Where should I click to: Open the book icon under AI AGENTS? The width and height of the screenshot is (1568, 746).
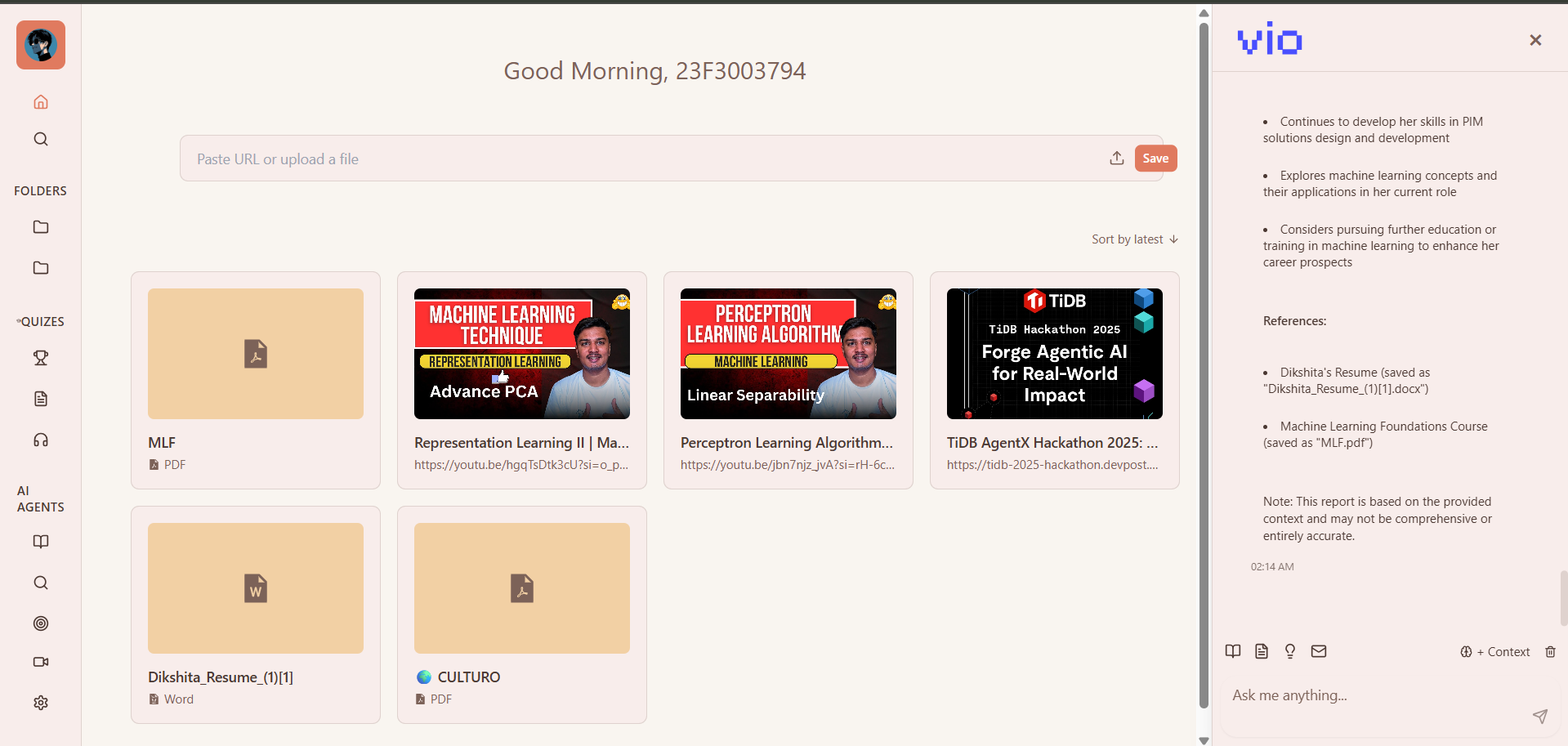[41, 542]
